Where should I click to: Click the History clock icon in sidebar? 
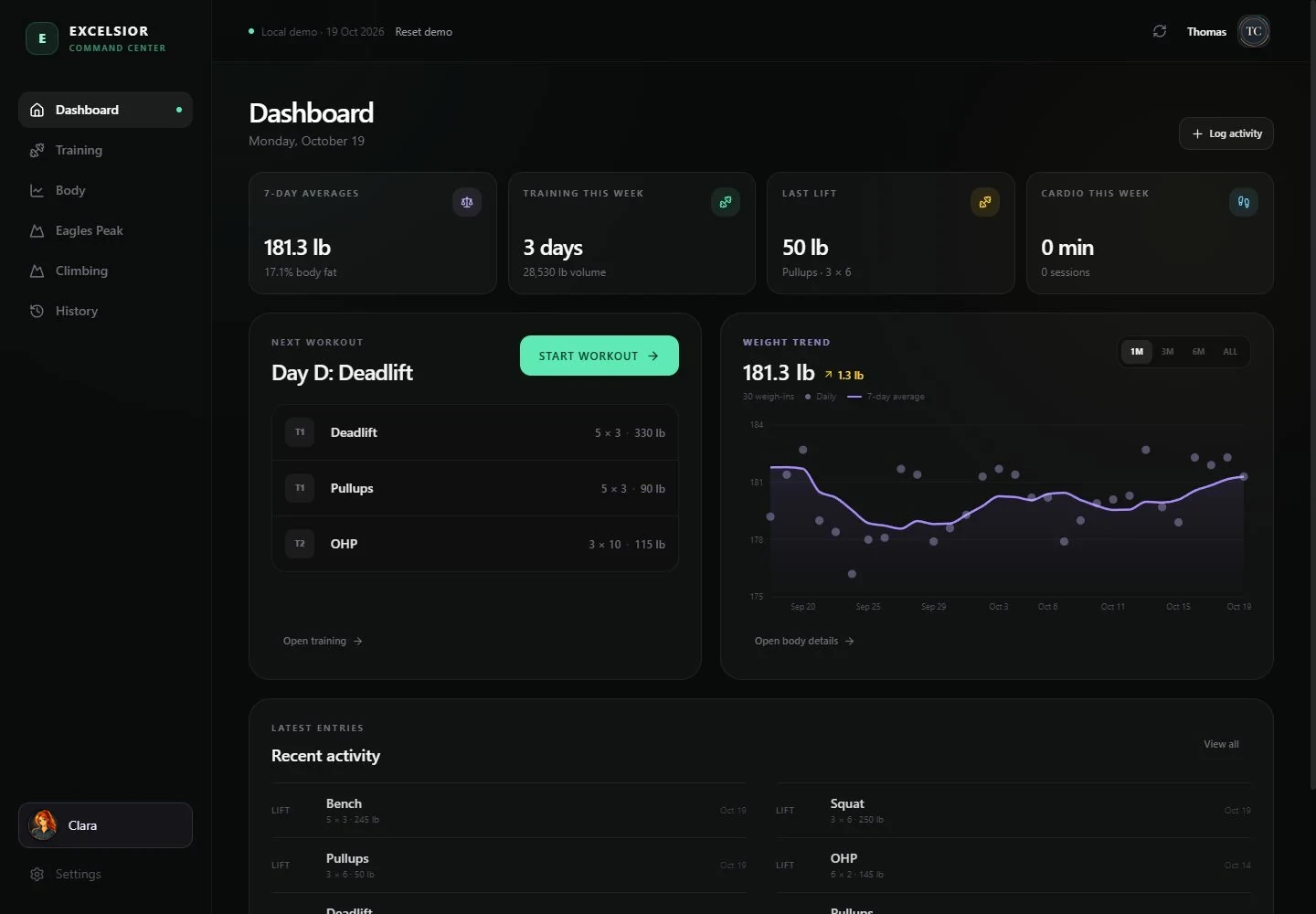(37, 311)
